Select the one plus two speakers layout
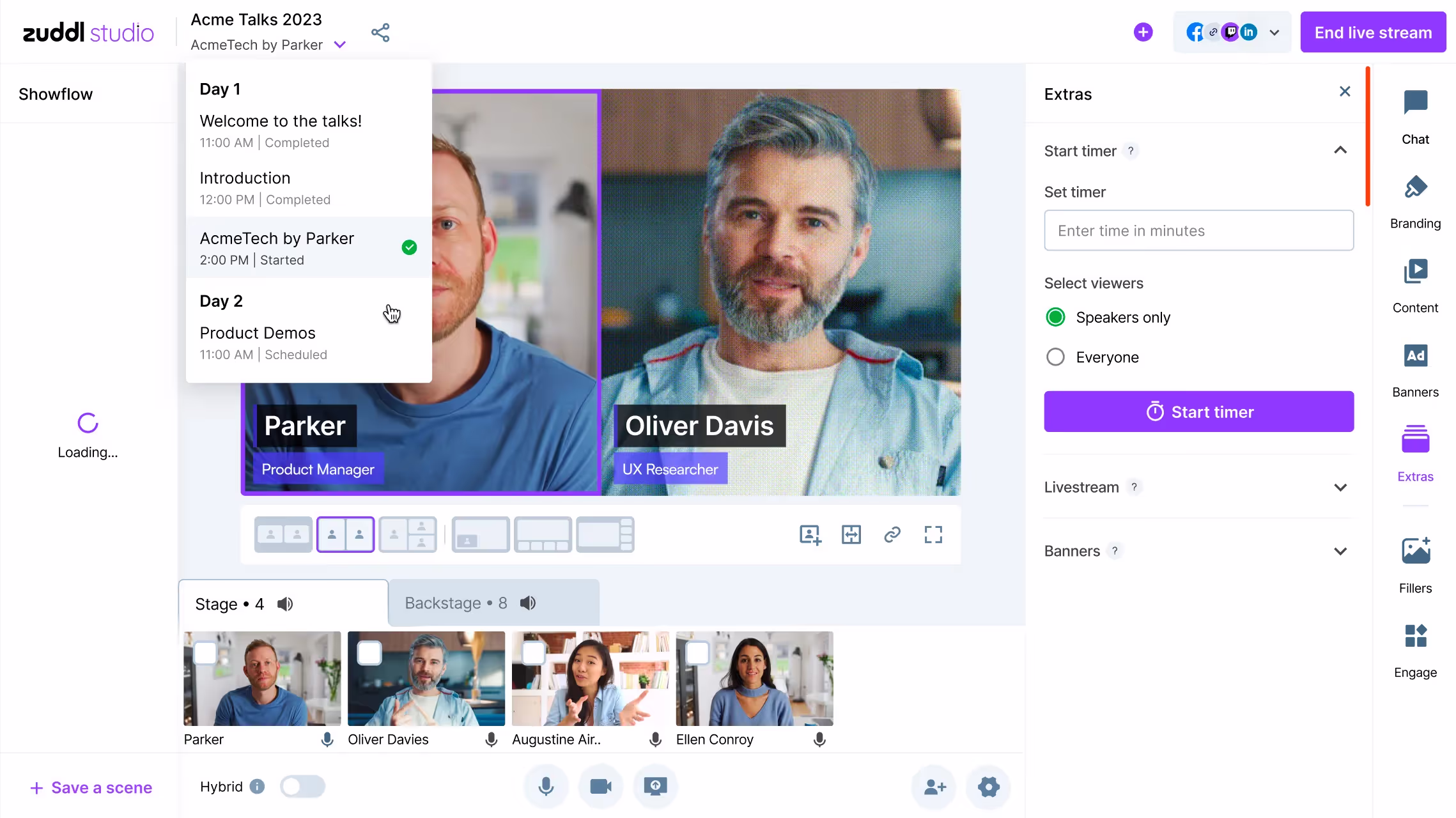 408,534
